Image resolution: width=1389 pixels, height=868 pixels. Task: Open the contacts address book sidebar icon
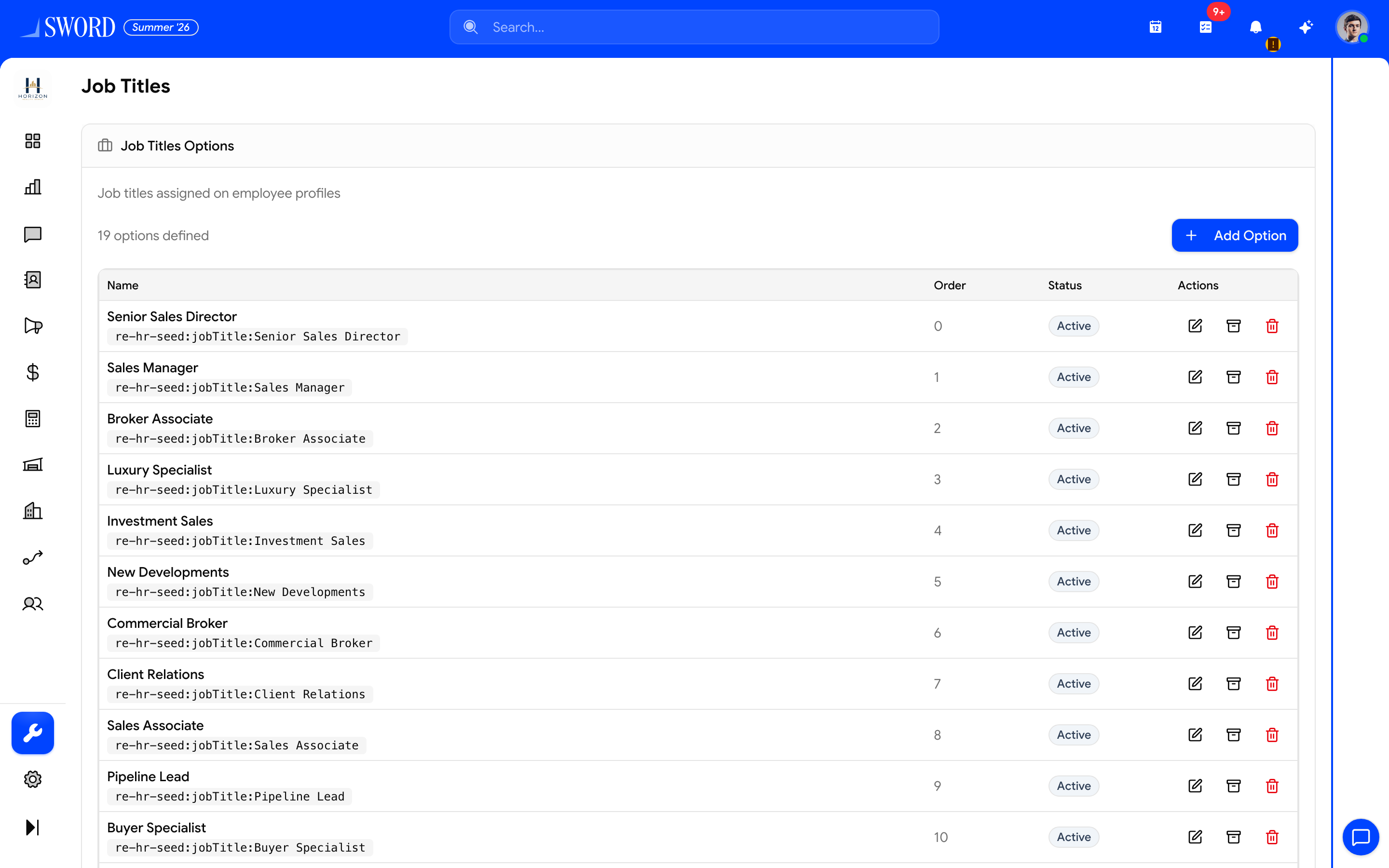33,280
